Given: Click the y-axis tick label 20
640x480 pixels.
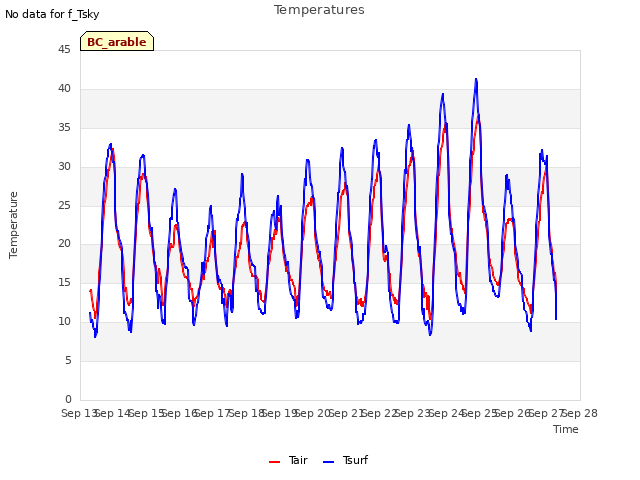Looking at the screenshot, I should point(64,244).
